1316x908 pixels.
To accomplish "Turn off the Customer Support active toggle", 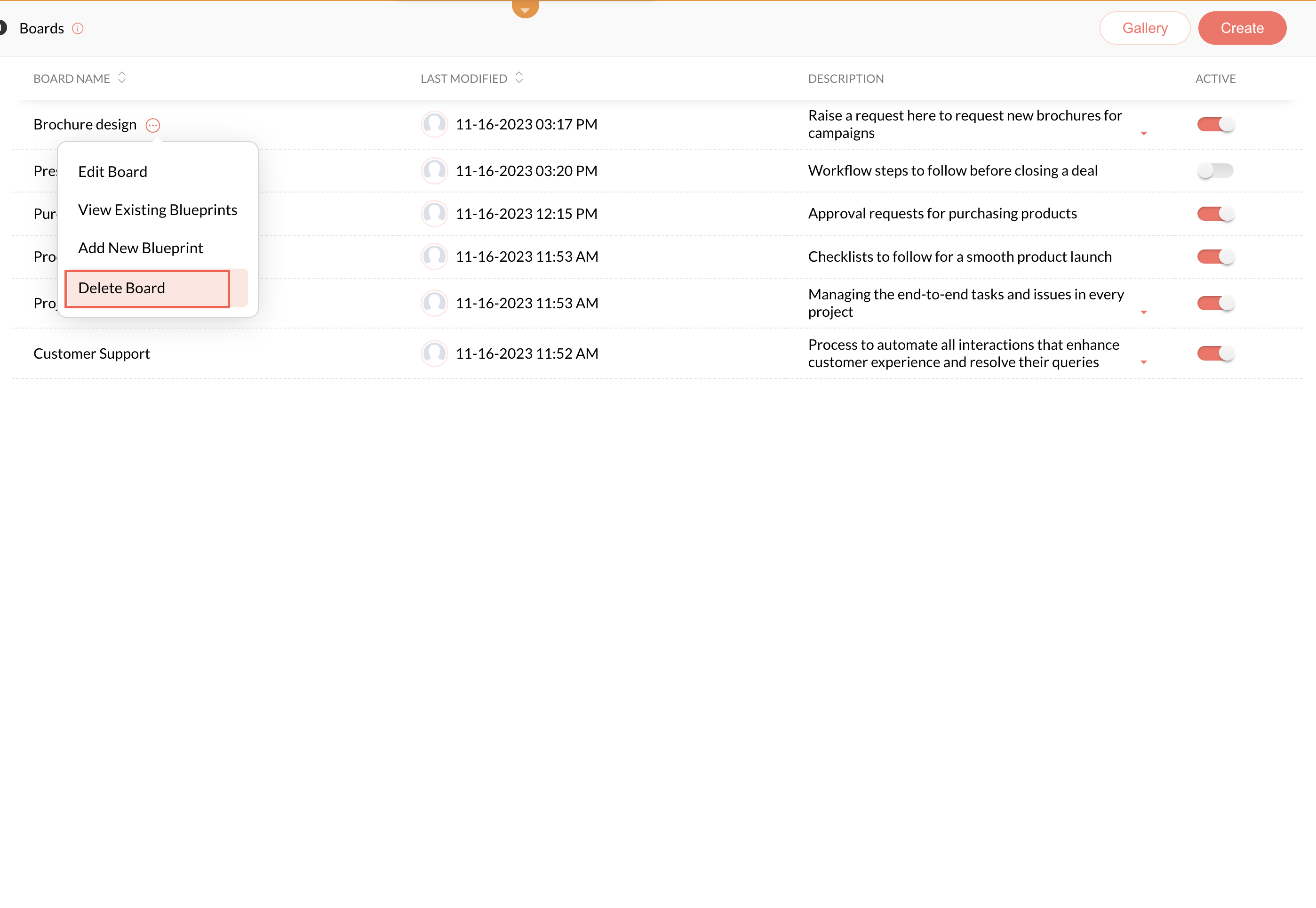I will [1215, 354].
